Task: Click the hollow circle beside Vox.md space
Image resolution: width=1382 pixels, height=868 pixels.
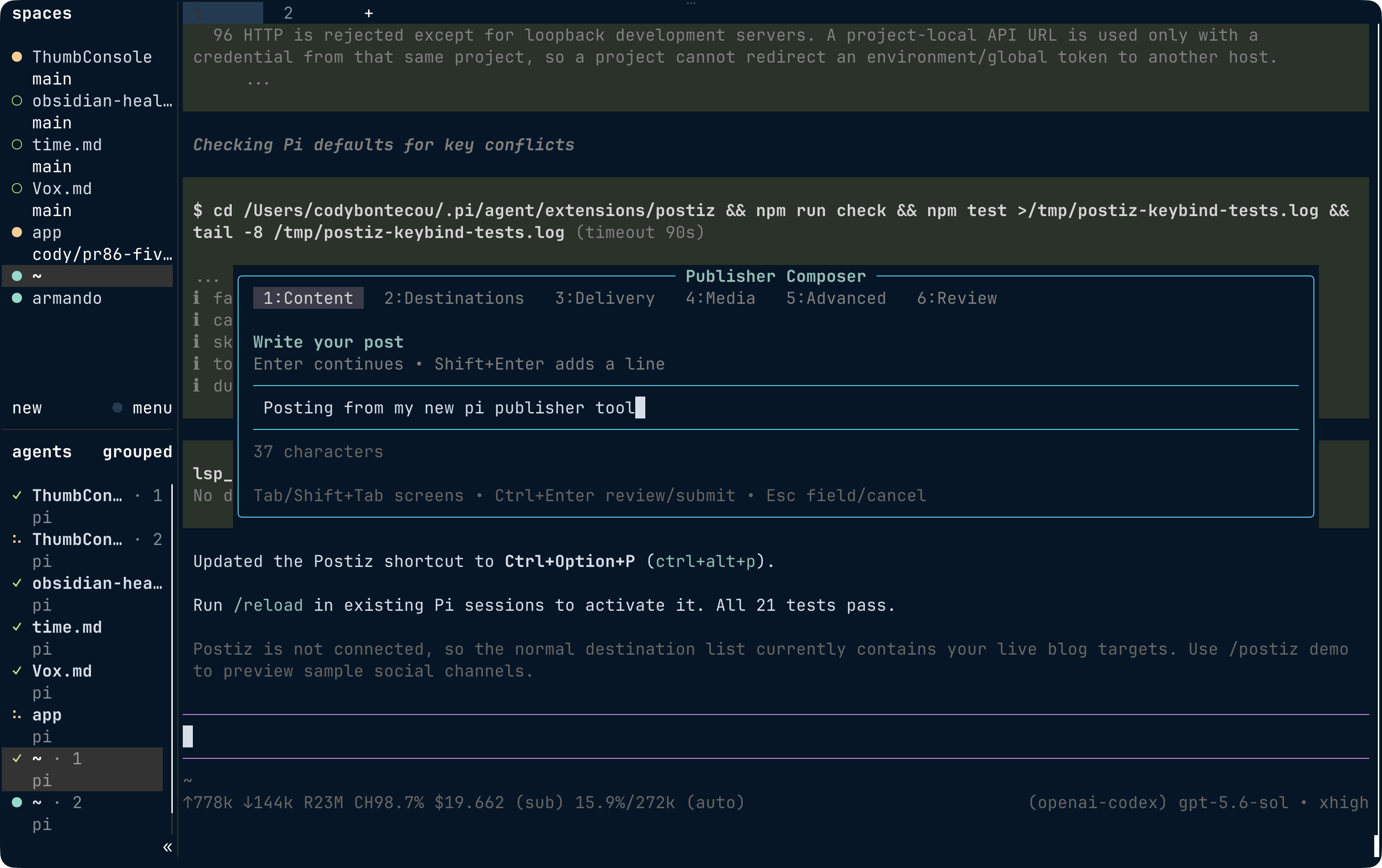Action: pos(17,189)
